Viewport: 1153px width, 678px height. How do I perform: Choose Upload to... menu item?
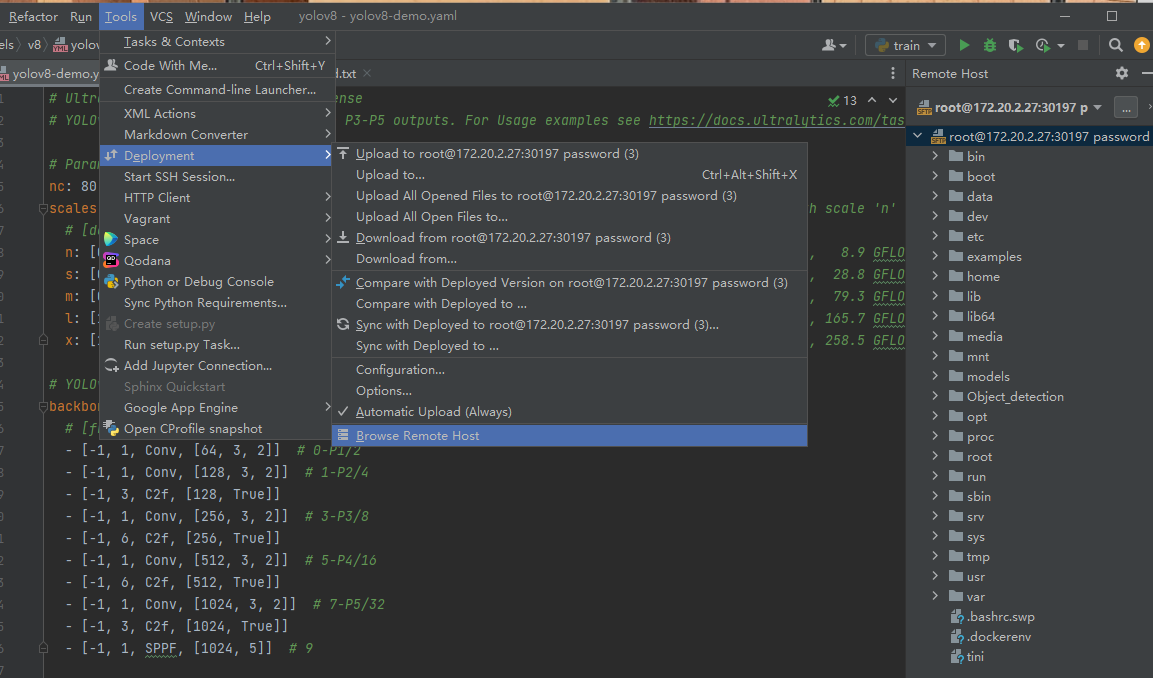569,175
